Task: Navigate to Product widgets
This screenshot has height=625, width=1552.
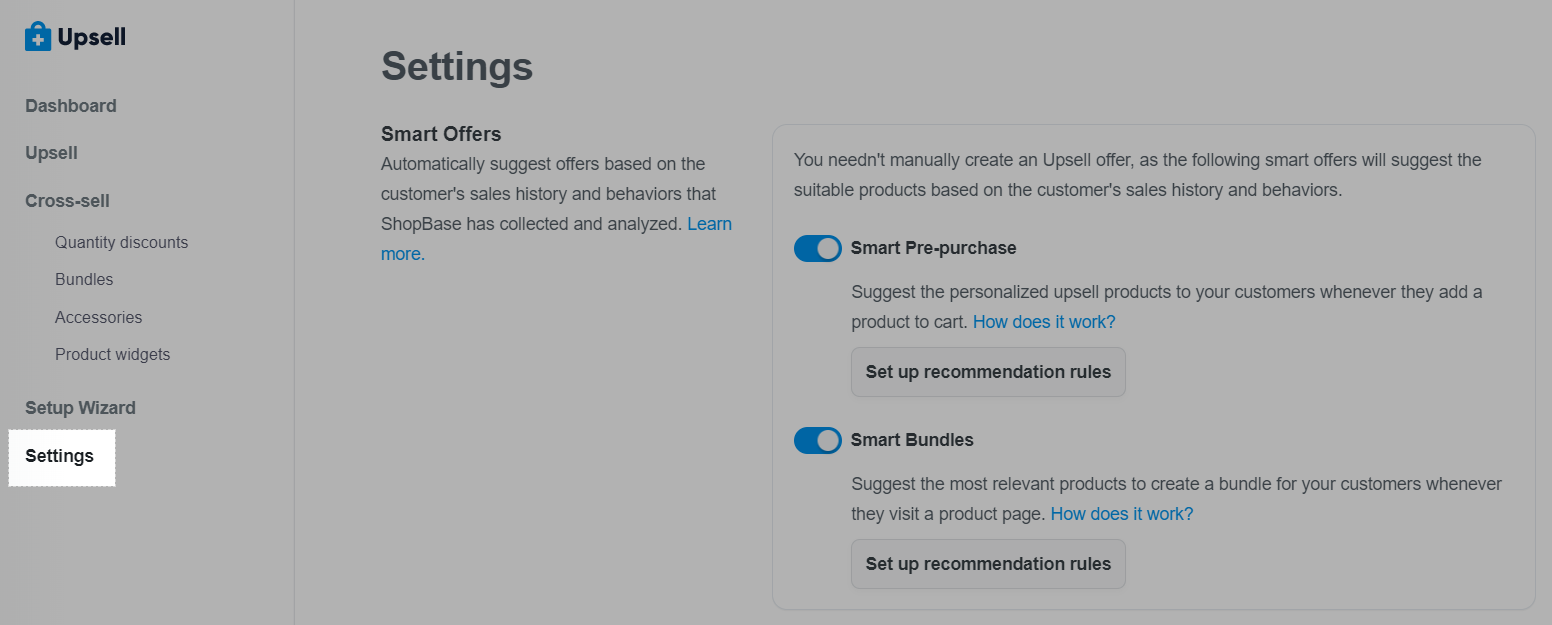Action: (x=112, y=354)
